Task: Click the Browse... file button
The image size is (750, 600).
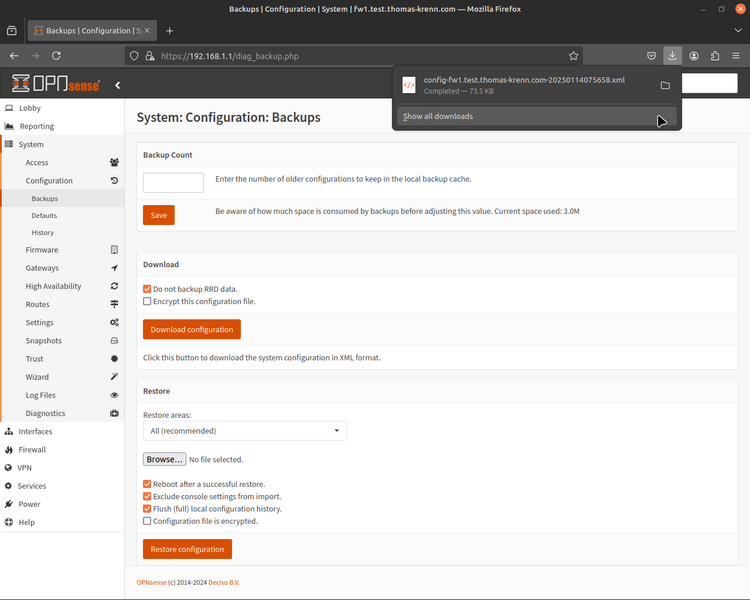Action: click(165, 459)
